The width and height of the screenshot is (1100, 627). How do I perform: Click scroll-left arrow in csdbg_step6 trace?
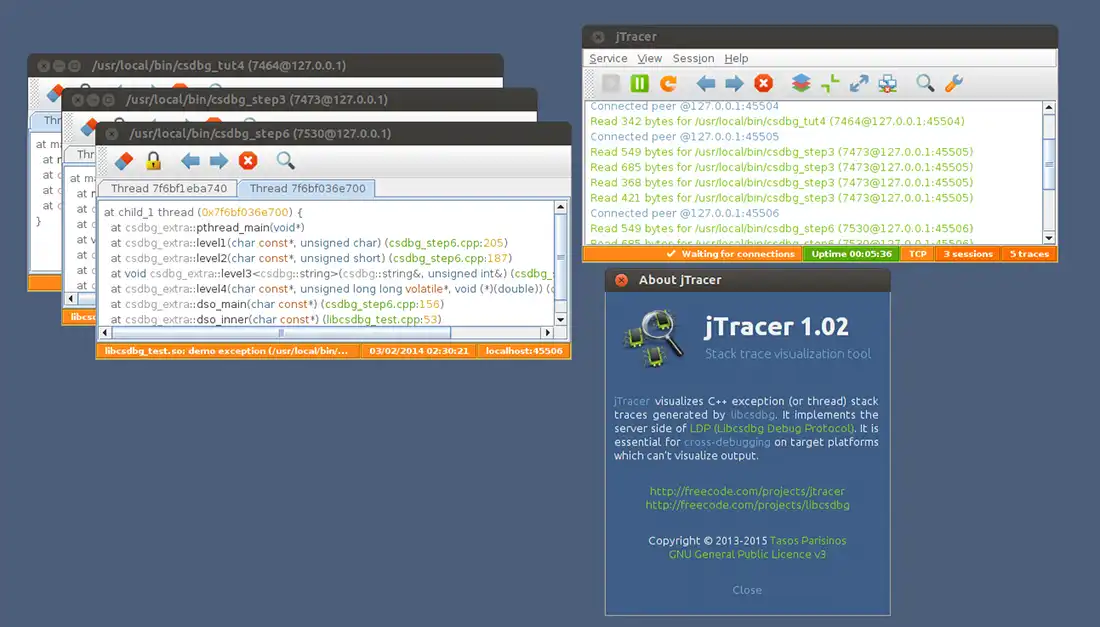point(105,332)
